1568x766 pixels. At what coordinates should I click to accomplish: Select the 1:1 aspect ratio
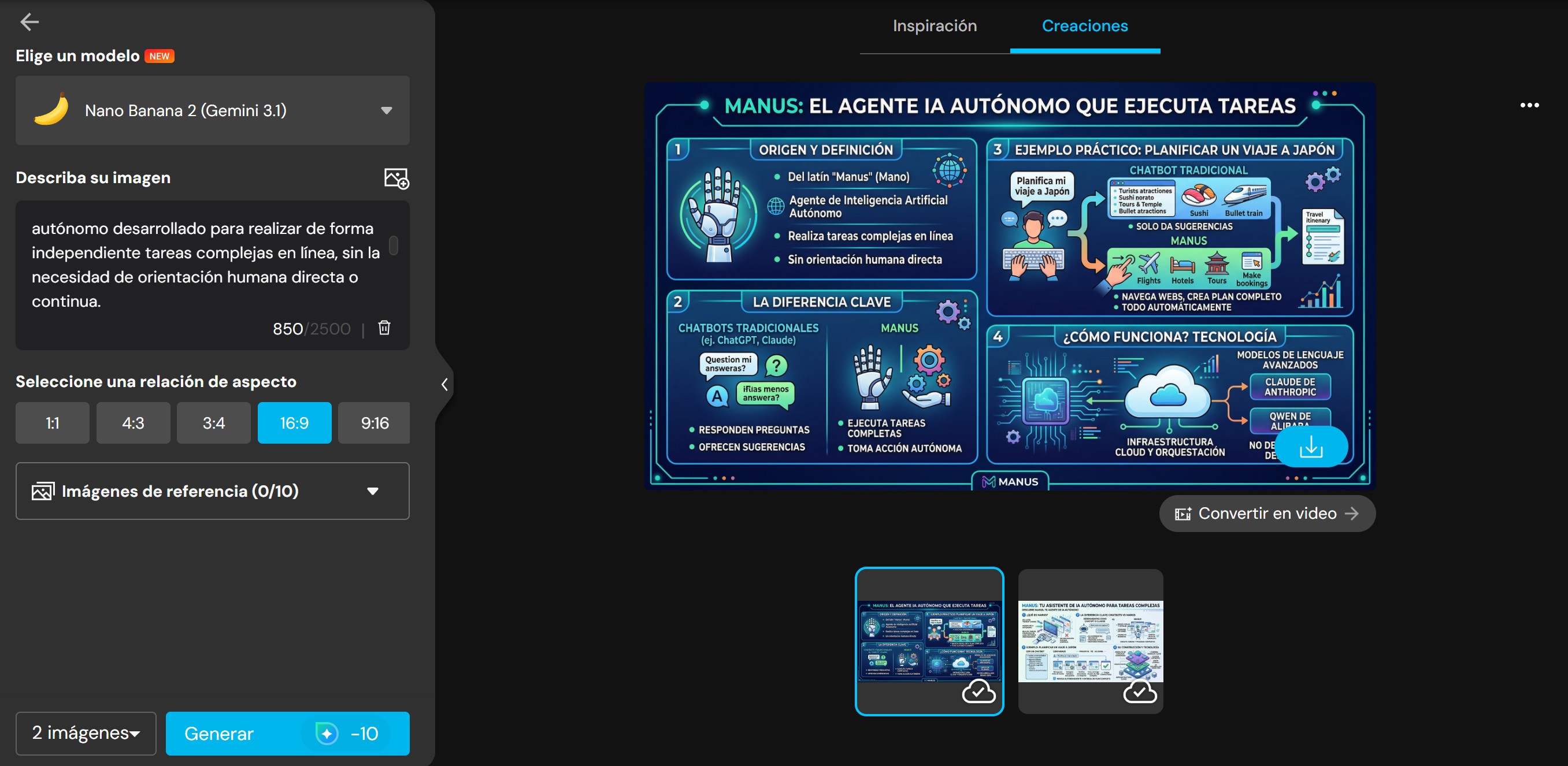pos(53,423)
